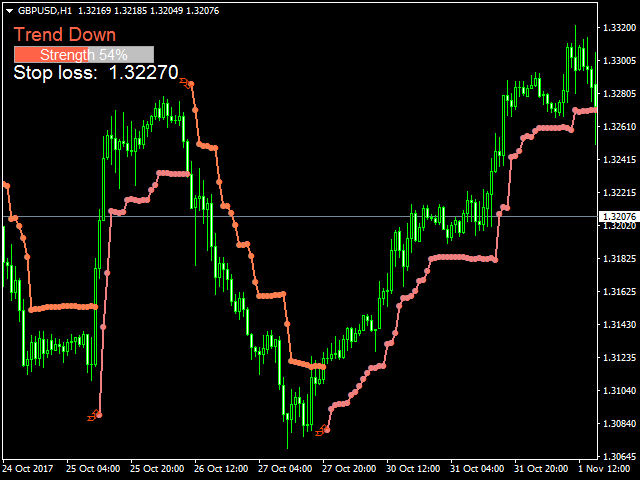Click the 1.31825 price axis label

click(619, 259)
